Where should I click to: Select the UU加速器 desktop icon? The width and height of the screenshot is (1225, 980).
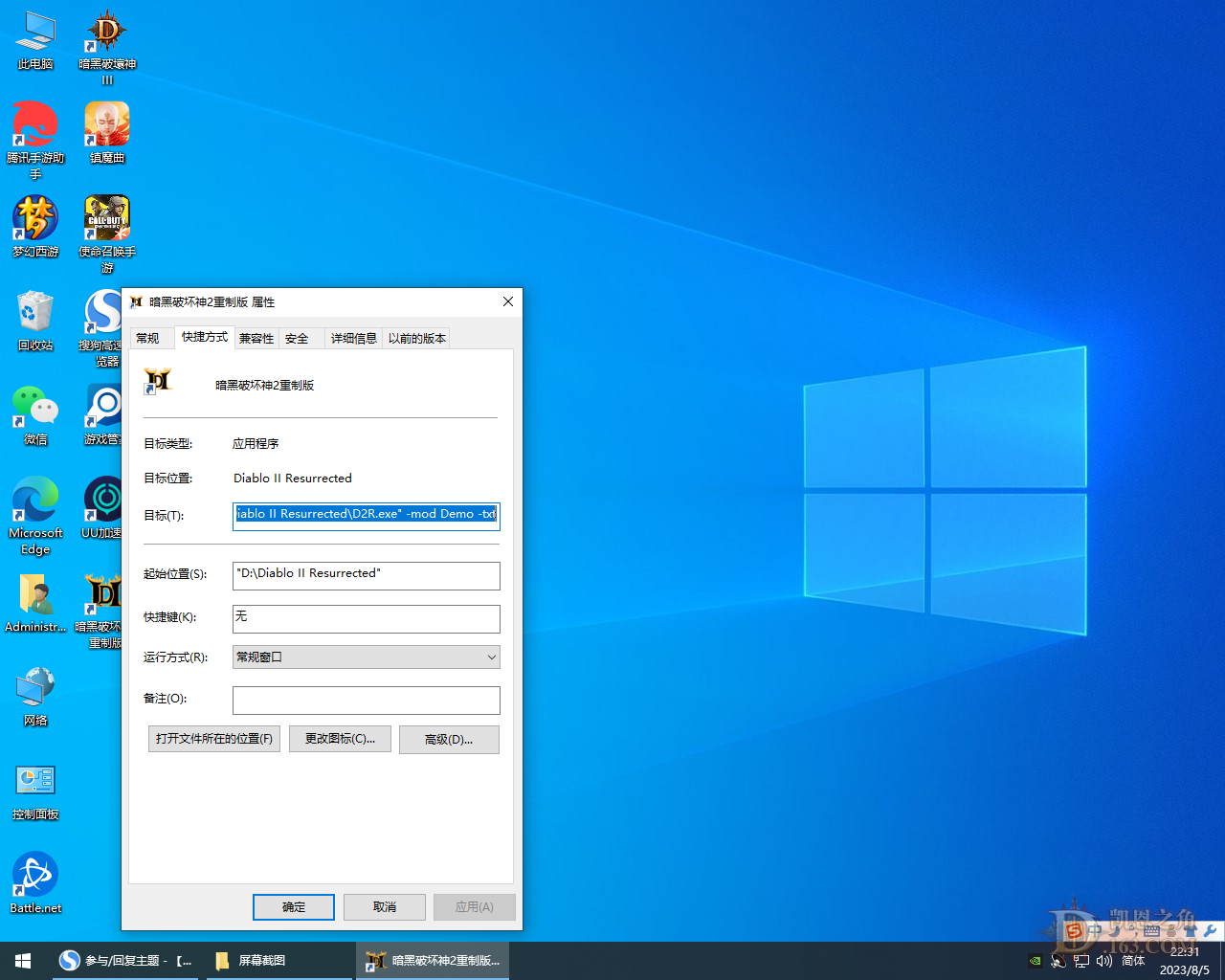tap(102, 508)
